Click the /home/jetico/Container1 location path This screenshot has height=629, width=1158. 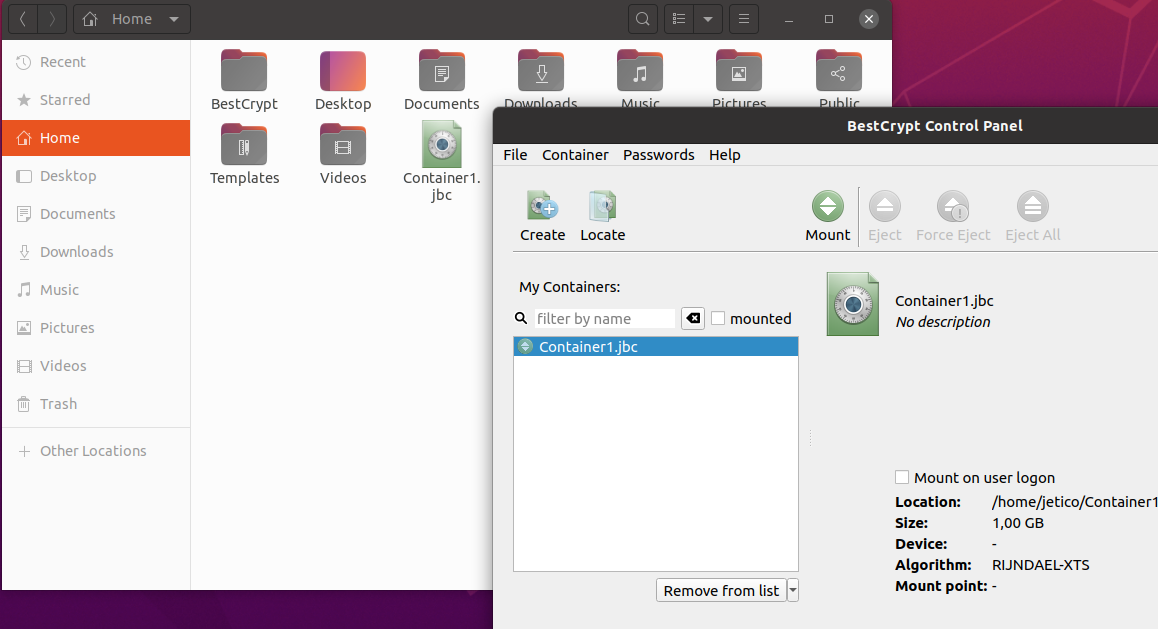pyautogui.click(x=1075, y=502)
